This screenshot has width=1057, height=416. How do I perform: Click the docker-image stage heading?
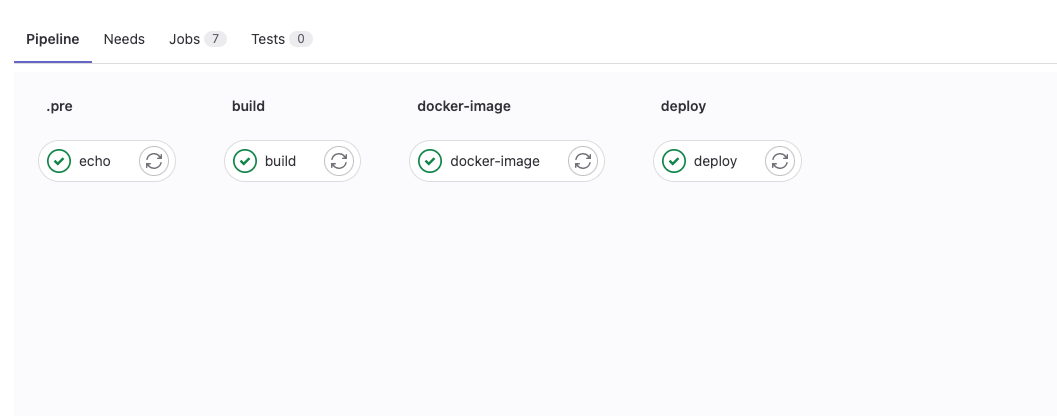pyautogui.click(x=464, y=106)
